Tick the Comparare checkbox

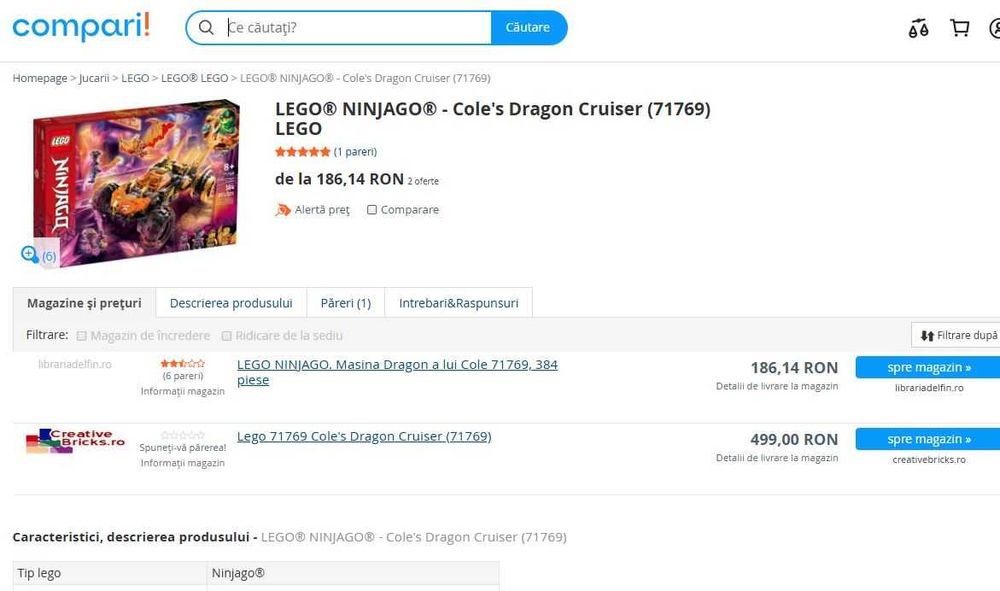coord(372,210)
